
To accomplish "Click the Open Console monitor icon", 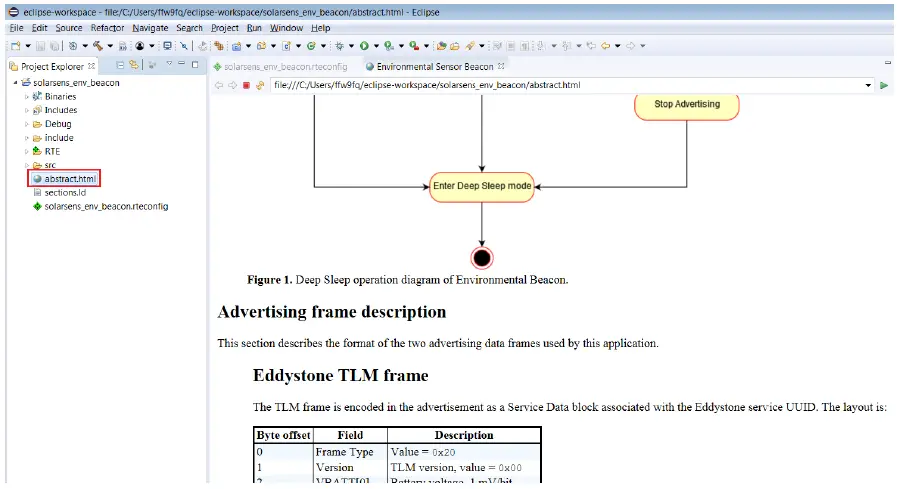I will click(x=167, y=46).
